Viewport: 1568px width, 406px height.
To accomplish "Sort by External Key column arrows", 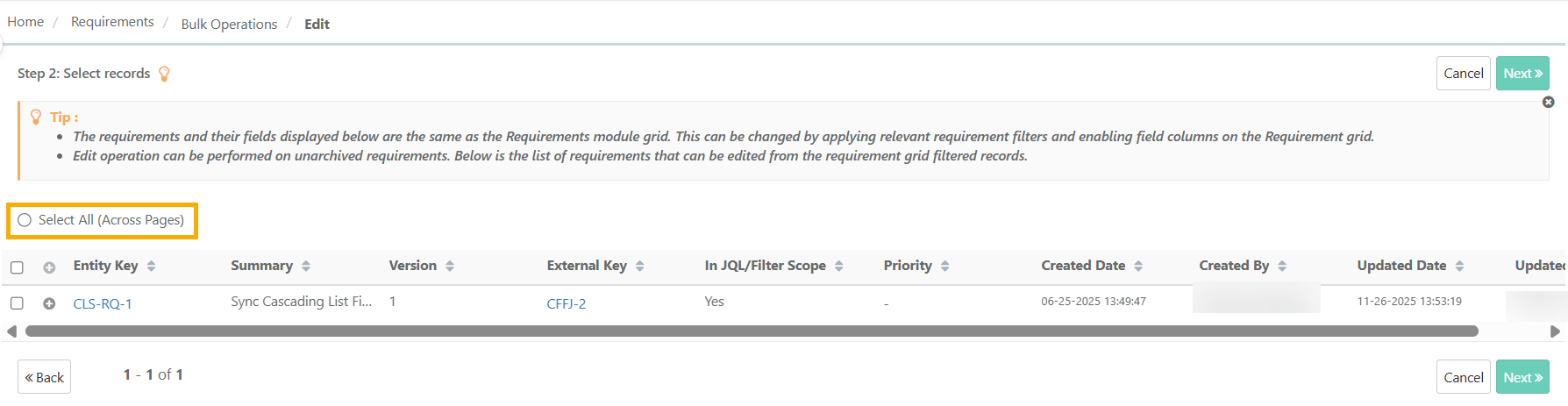I will (x=640, y=266).
